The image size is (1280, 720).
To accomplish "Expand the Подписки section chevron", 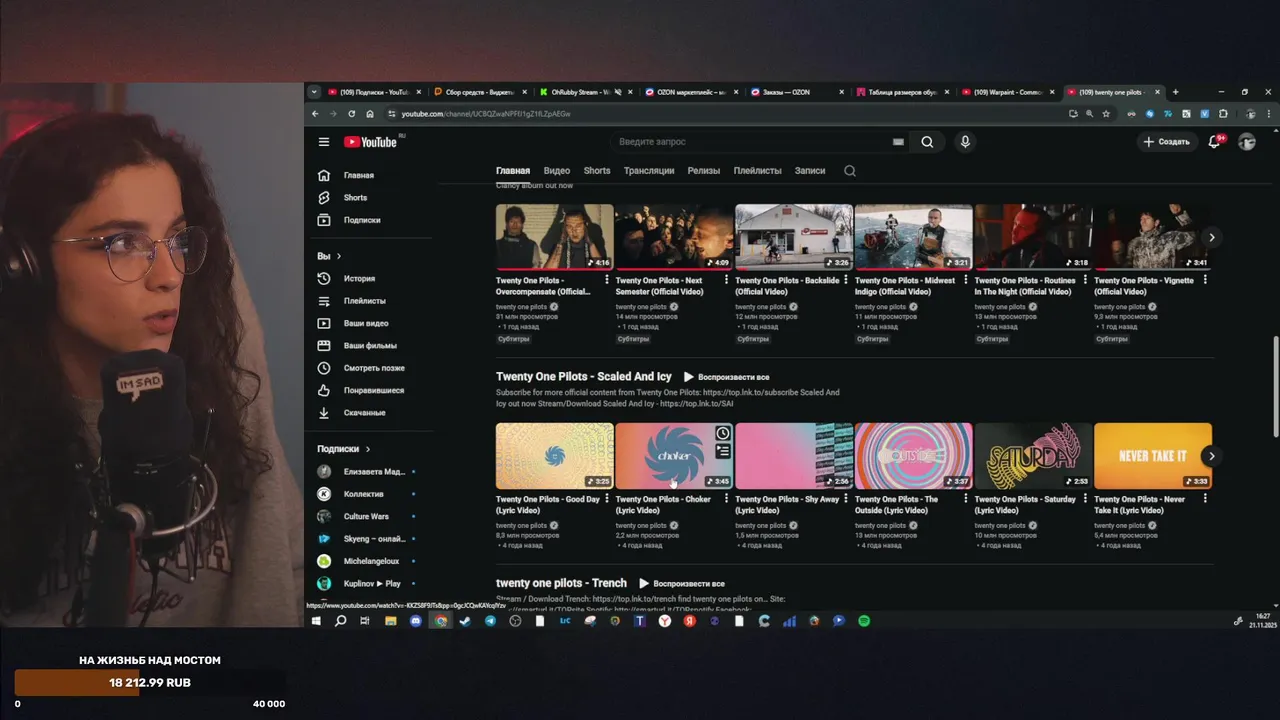I will [368, 449].
